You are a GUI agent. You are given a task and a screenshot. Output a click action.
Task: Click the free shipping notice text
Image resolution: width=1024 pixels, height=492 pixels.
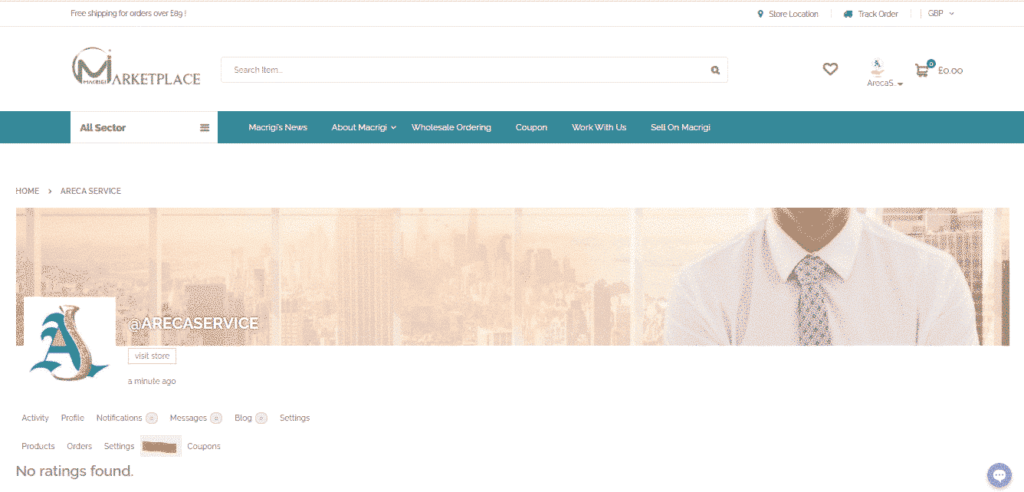129,13
